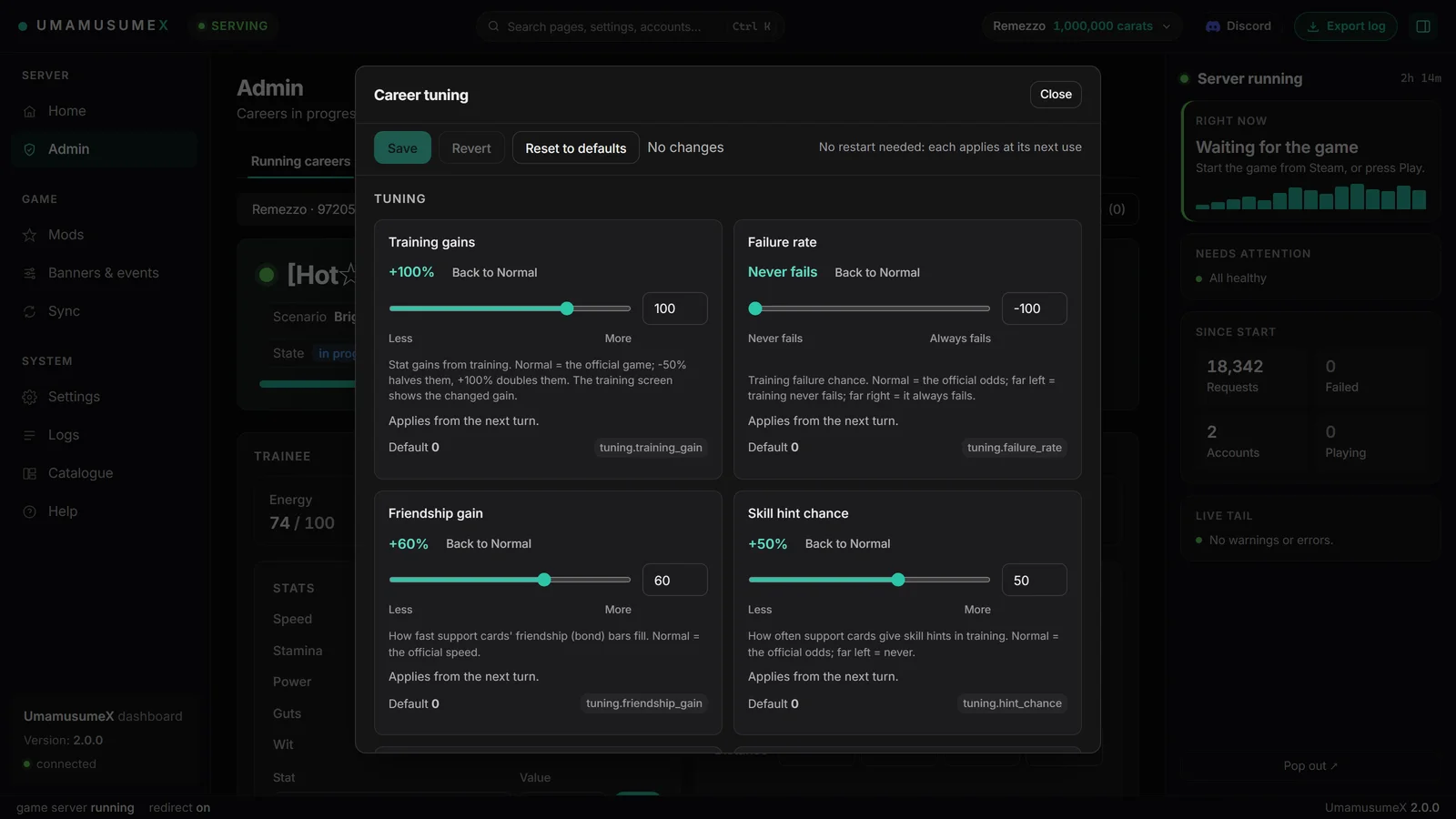Click the Logs list icon
This screenshot has width=1456, height=819.
tap(30, 435)
